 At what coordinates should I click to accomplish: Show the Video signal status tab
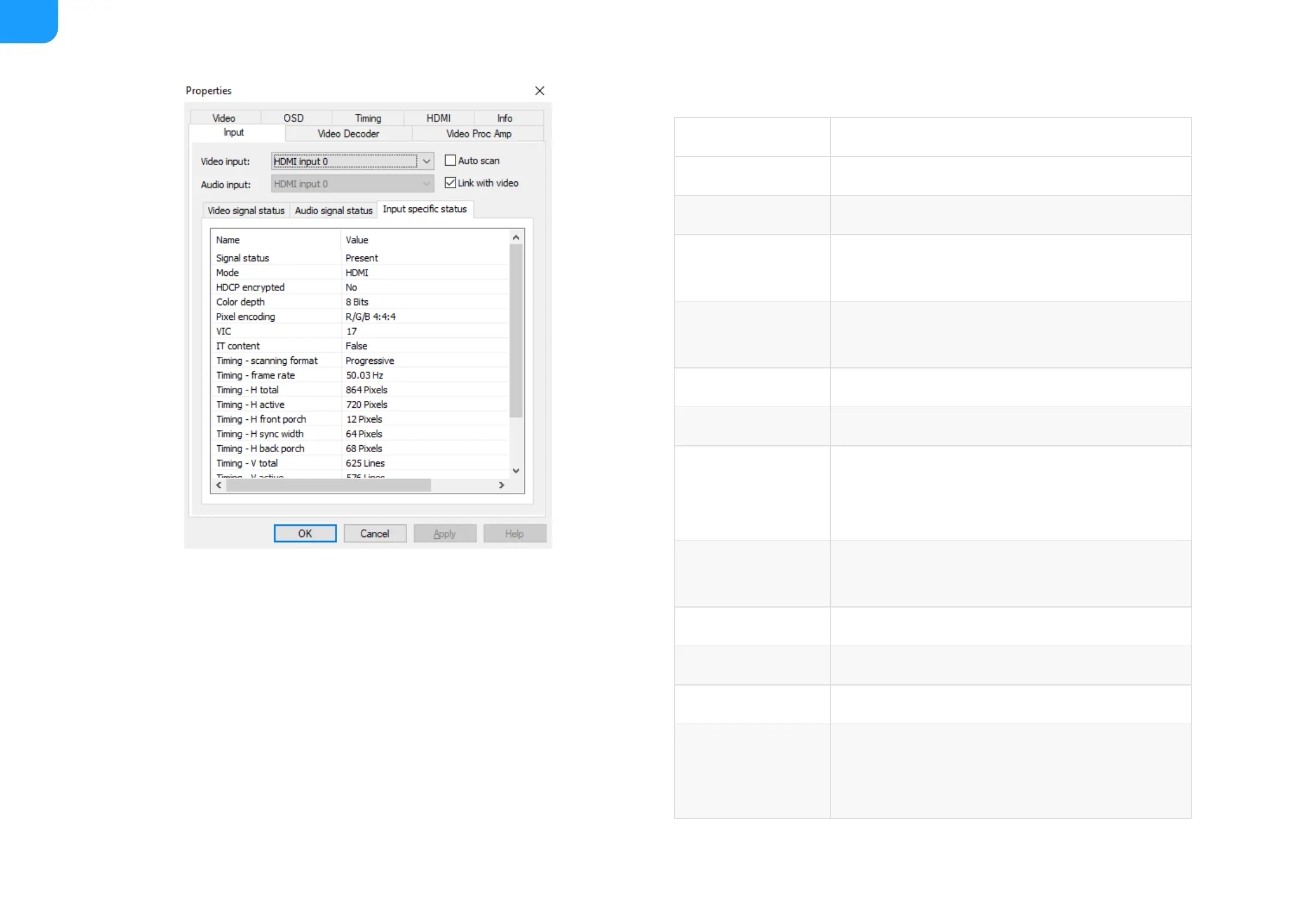(x=246, y=211)
